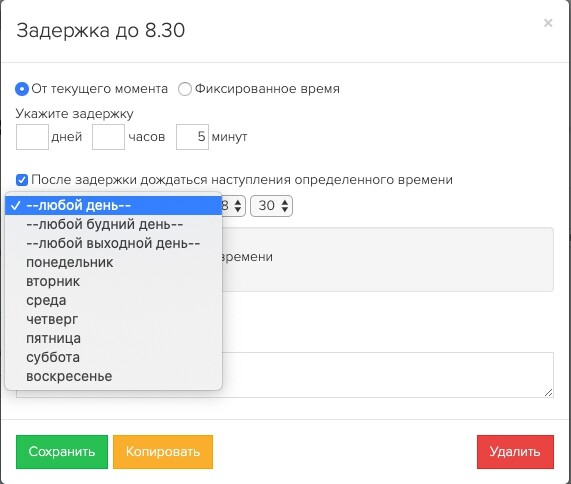Select 'От текущего момента' radio button

coord(22,89)
